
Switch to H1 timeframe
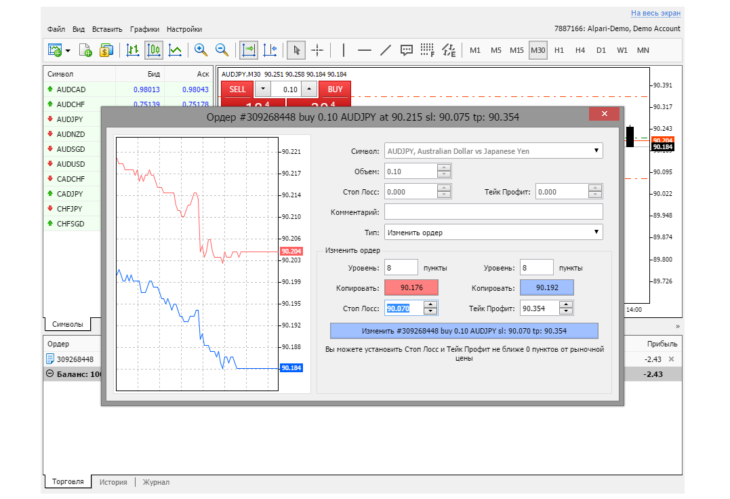tap(559, 50)
